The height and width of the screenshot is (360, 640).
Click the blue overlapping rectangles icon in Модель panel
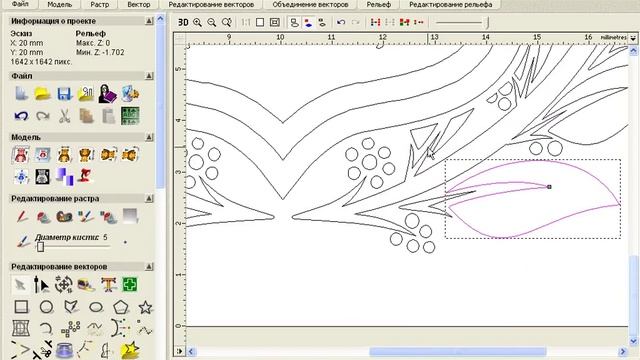coord(64,176)
